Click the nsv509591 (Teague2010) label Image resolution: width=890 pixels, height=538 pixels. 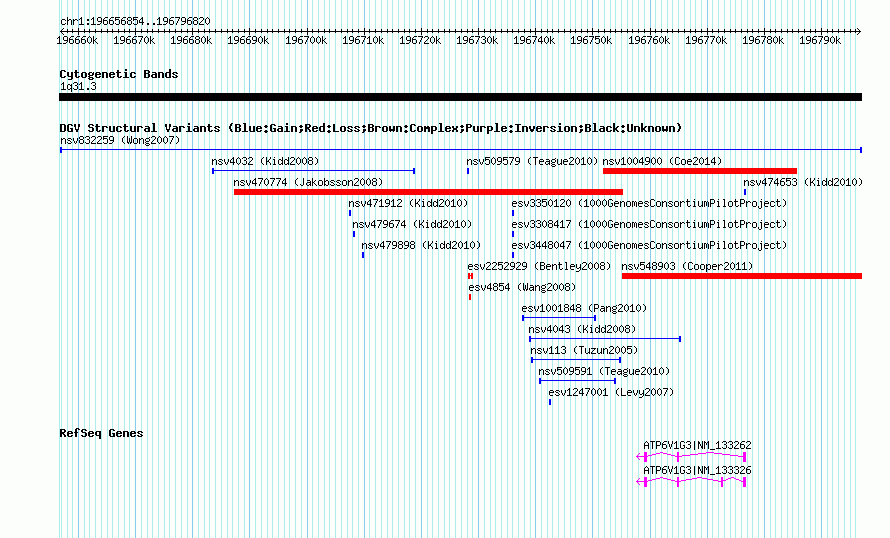pyautogui.click(x=604, y=371)
